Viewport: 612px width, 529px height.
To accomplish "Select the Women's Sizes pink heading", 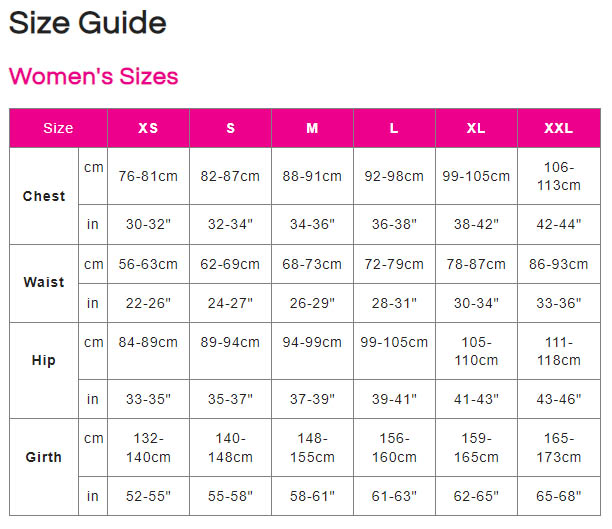I will [x=93, y=76].
